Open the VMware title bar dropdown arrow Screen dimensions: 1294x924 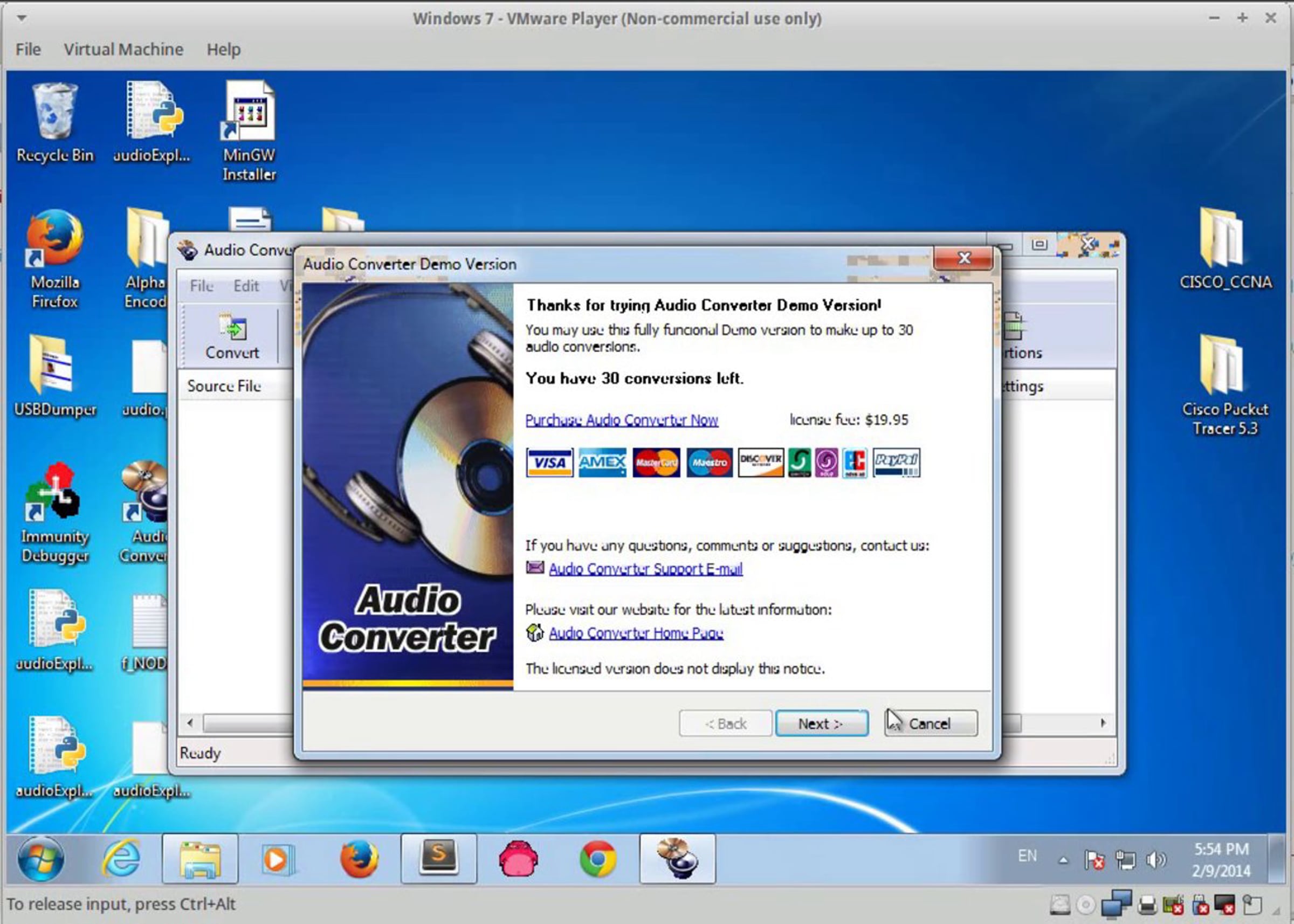(22, 18)
